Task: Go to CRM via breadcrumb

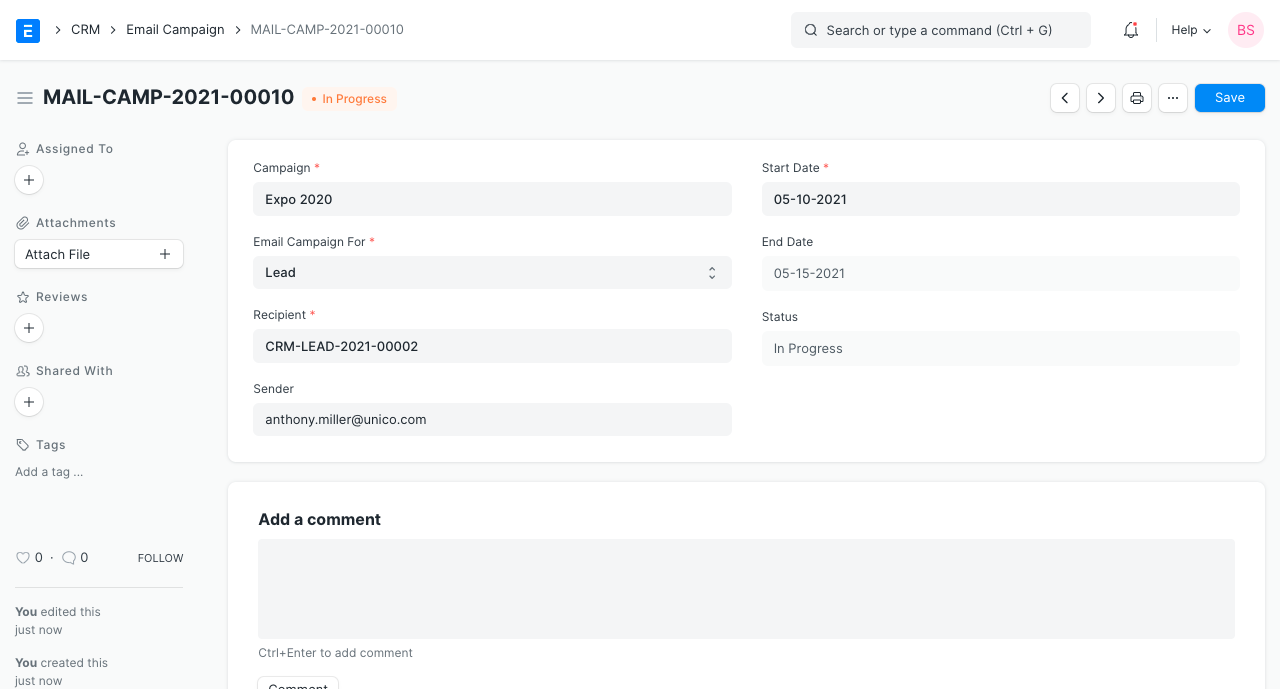Action: click(85, 29)
